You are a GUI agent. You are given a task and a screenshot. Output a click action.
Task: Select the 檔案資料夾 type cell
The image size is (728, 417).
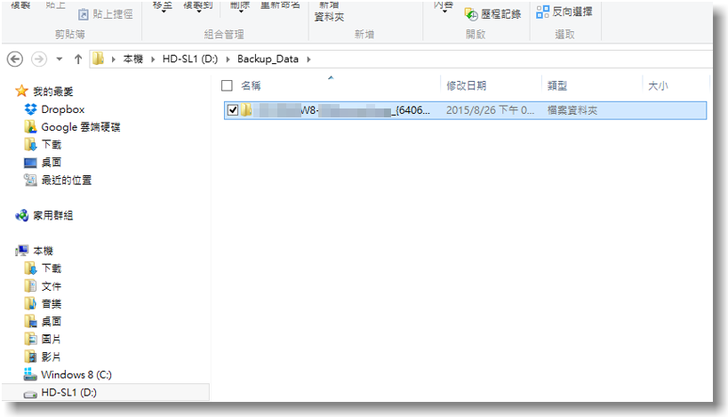coord(572,110)
